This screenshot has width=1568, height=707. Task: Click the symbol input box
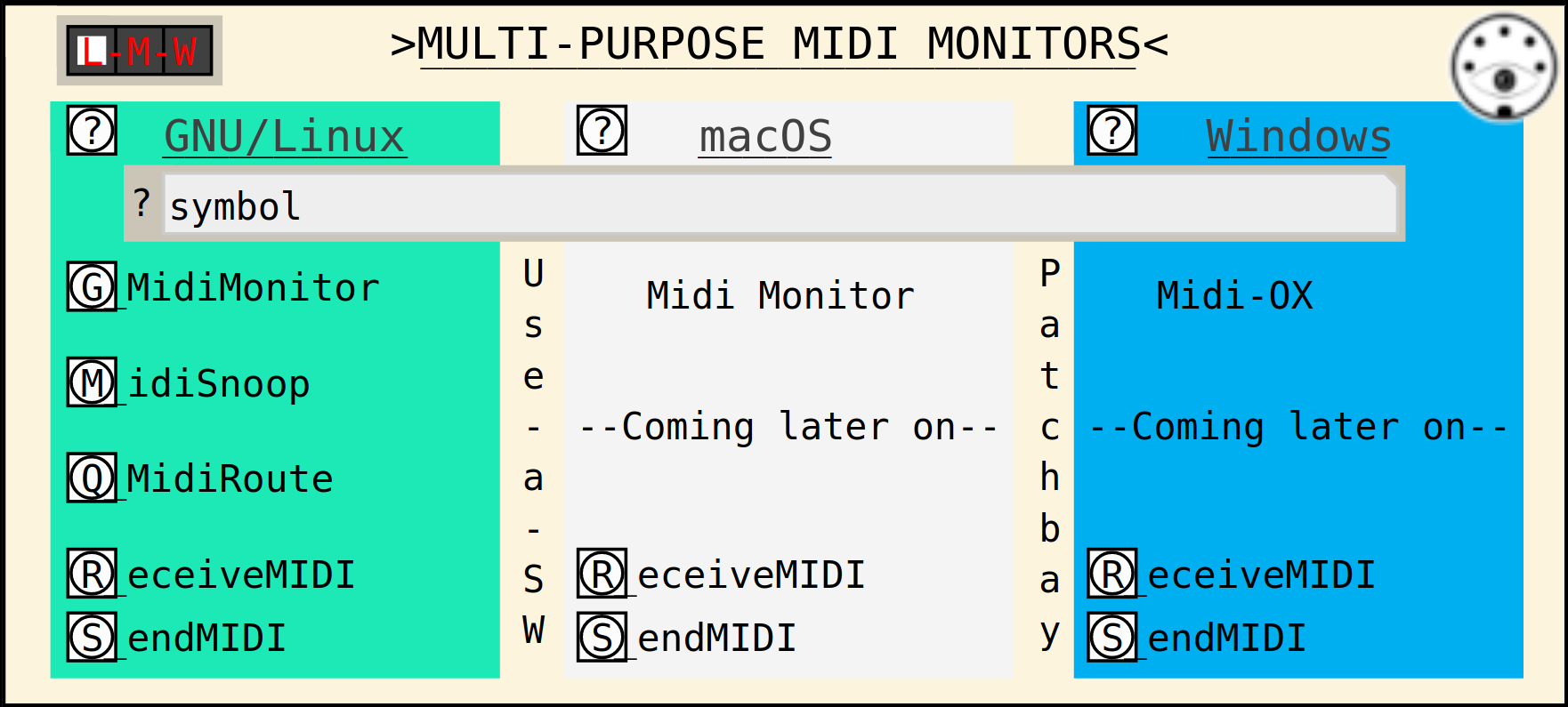tap(780, 205)
